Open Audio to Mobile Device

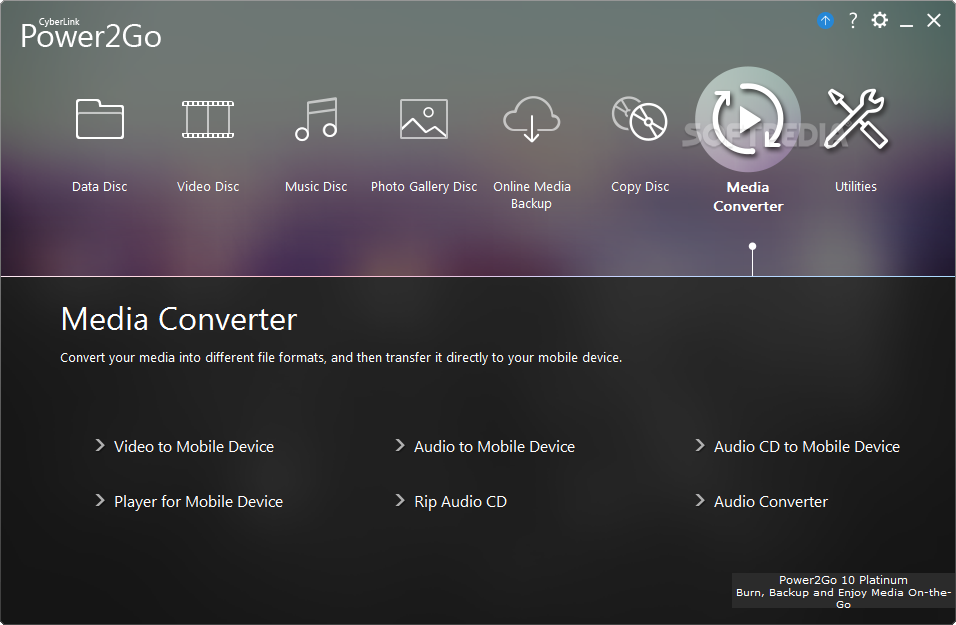pos(494,446)
